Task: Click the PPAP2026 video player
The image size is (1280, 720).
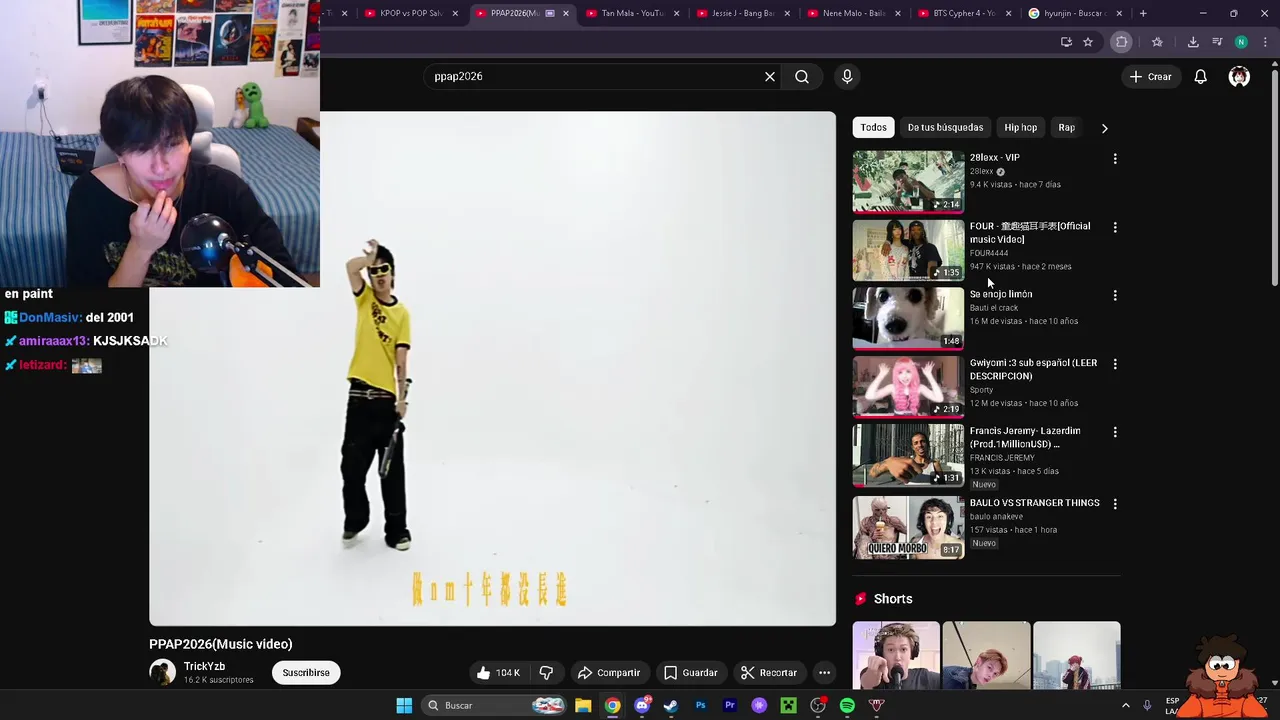Action: coord(492,369)
